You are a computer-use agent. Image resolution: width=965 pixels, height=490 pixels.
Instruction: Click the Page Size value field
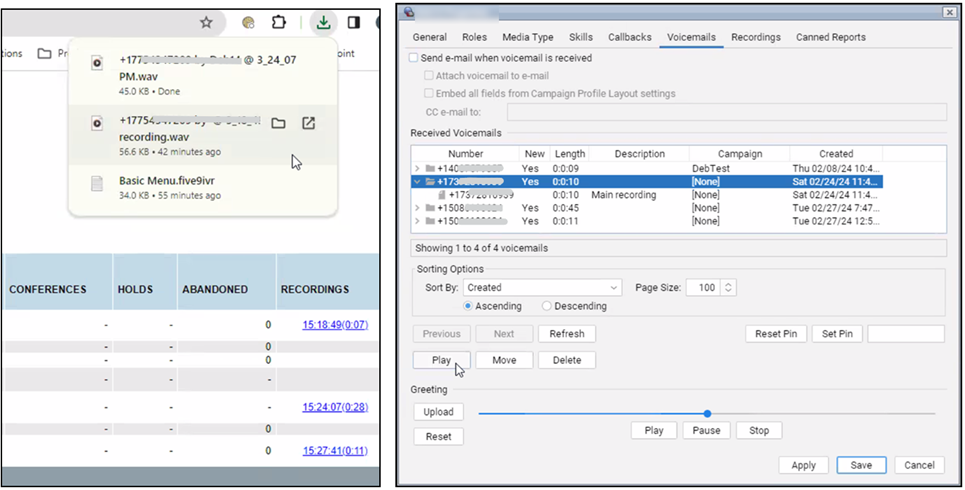[x=703, y=287]
